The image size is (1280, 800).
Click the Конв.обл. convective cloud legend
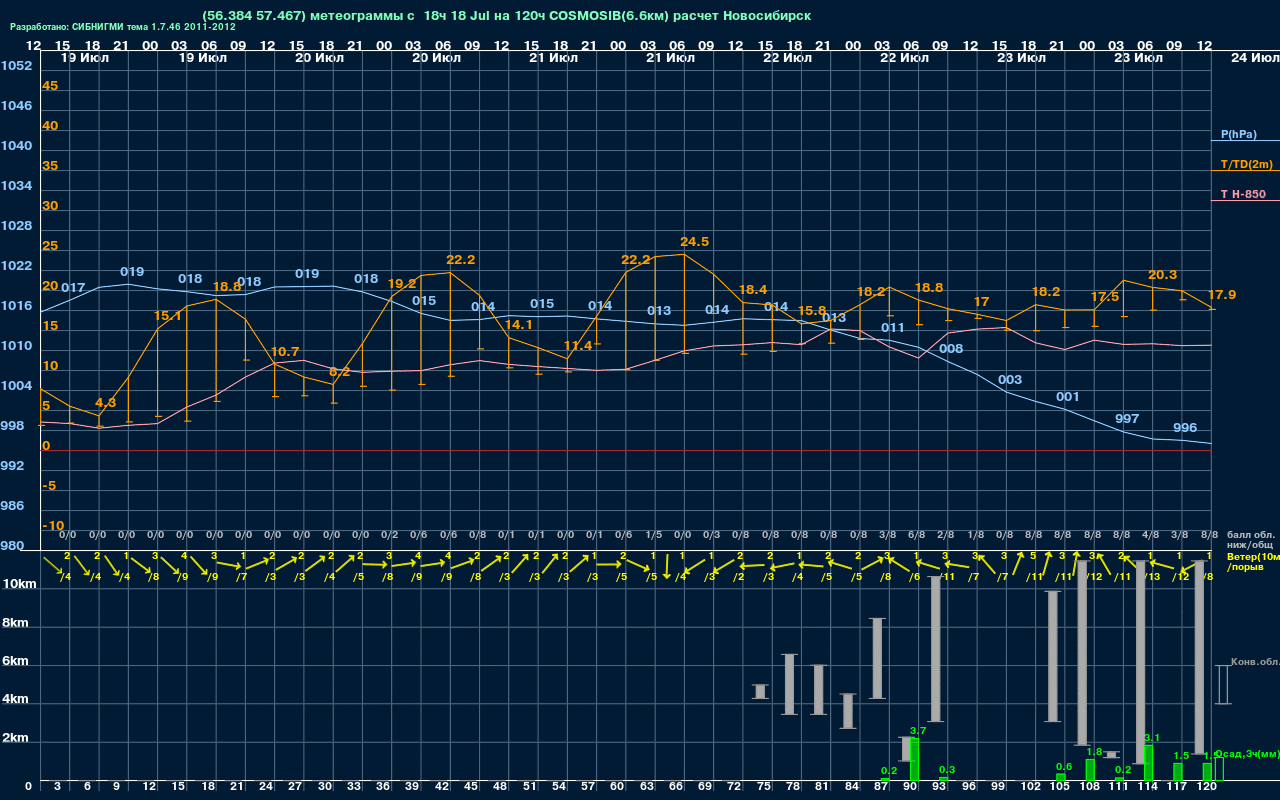[x=1255, y=662]
